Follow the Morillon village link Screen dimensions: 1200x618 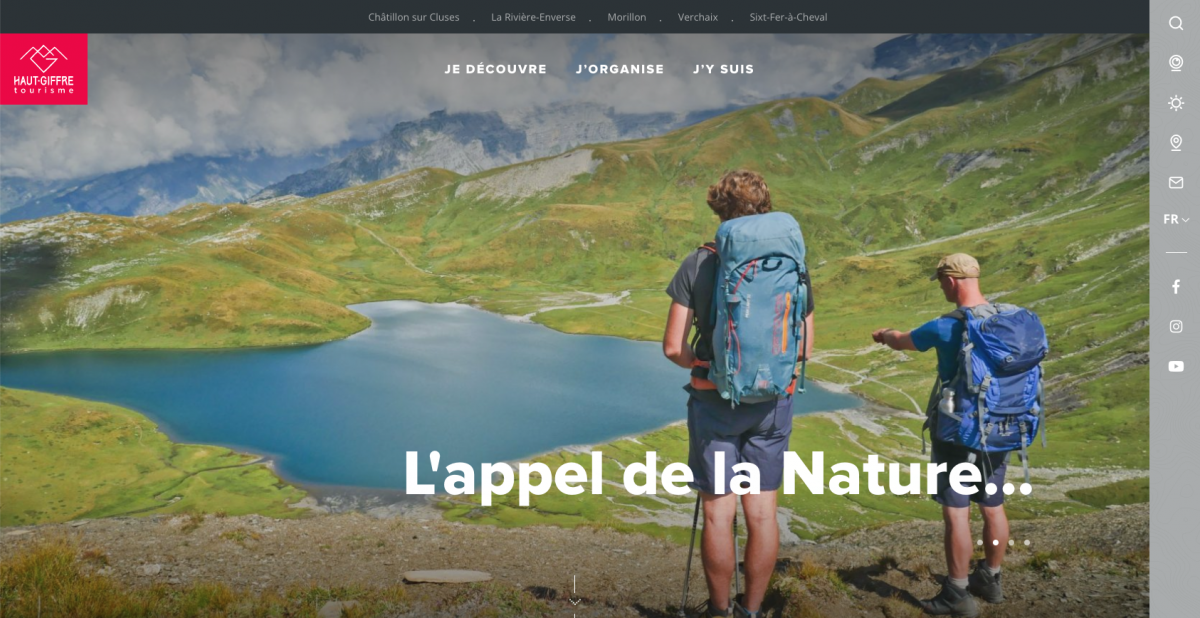pyautogui.click(x=627, y=17)
